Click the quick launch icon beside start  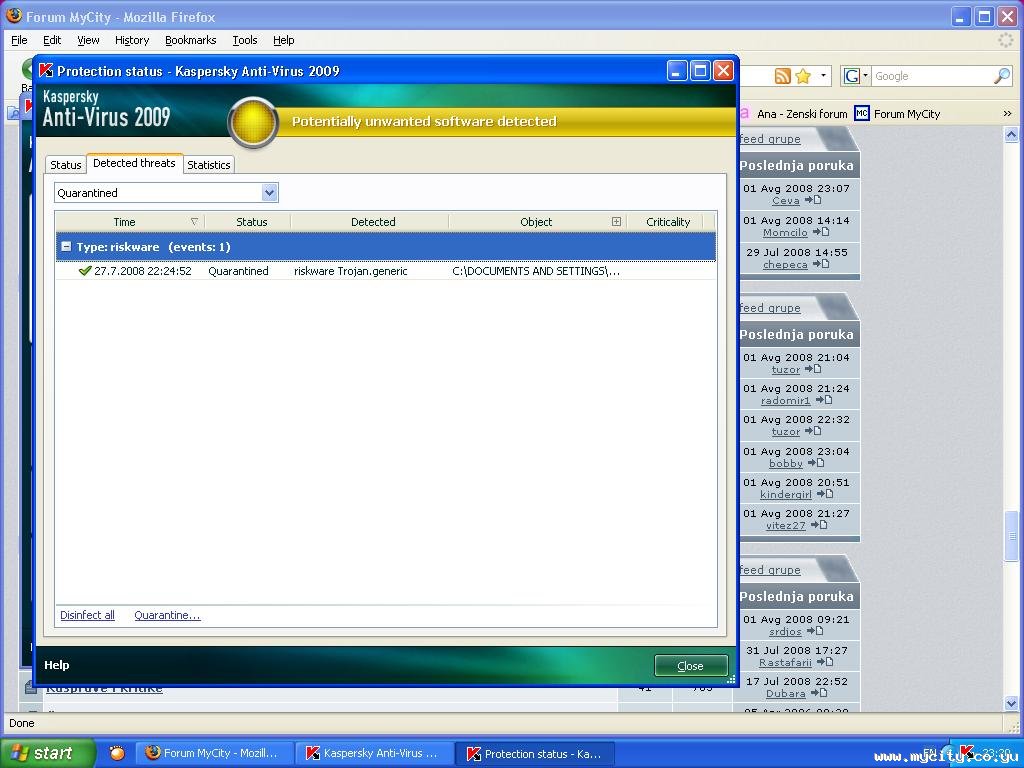tap(117, 753)
